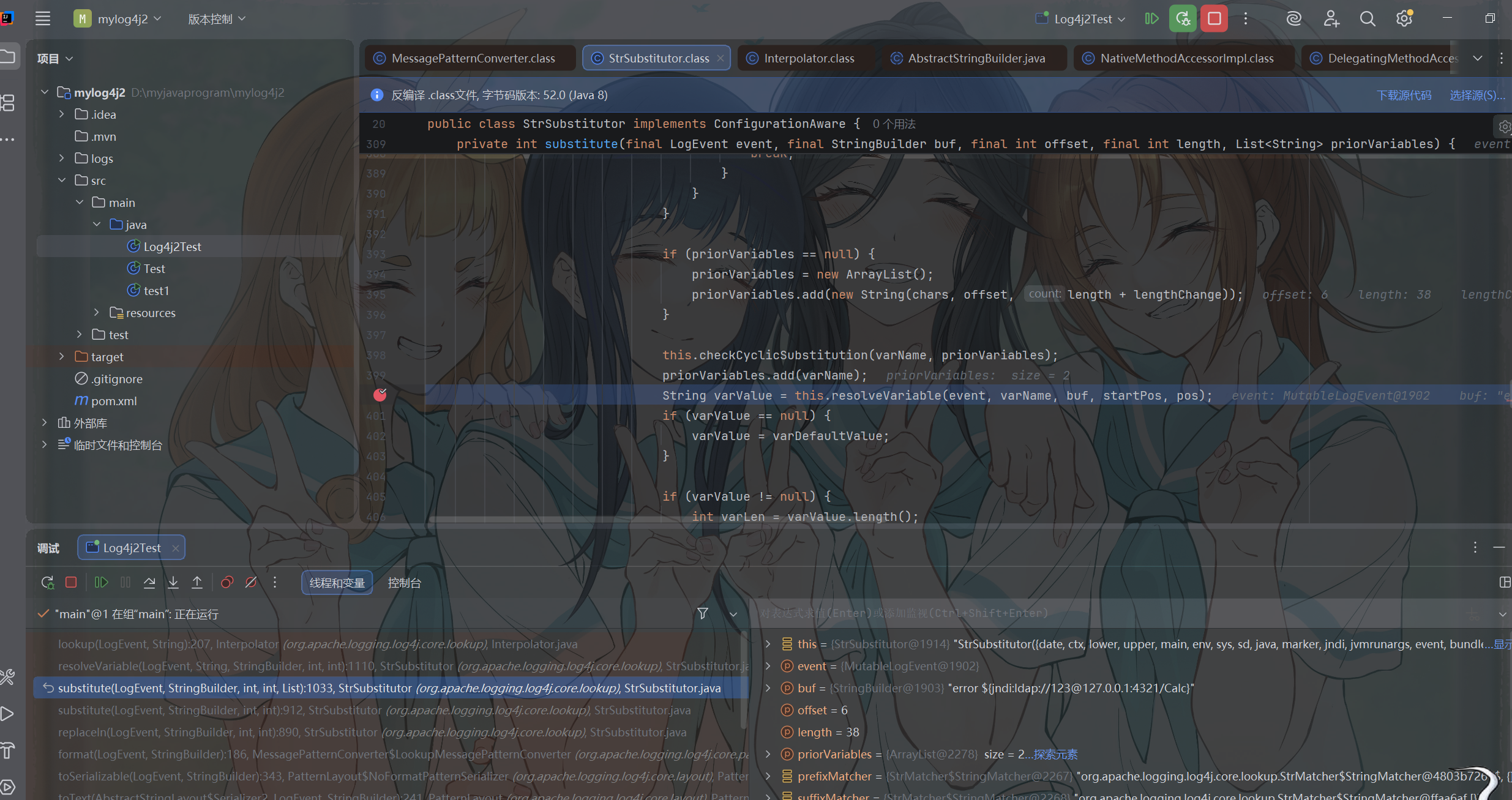Click 探索元素 link next to priorVariables
The image size is (1512, 800).
(1055, 754)
